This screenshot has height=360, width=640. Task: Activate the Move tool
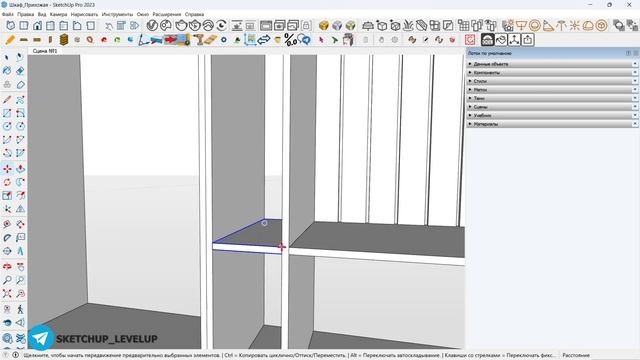click(x=7, y=169)
